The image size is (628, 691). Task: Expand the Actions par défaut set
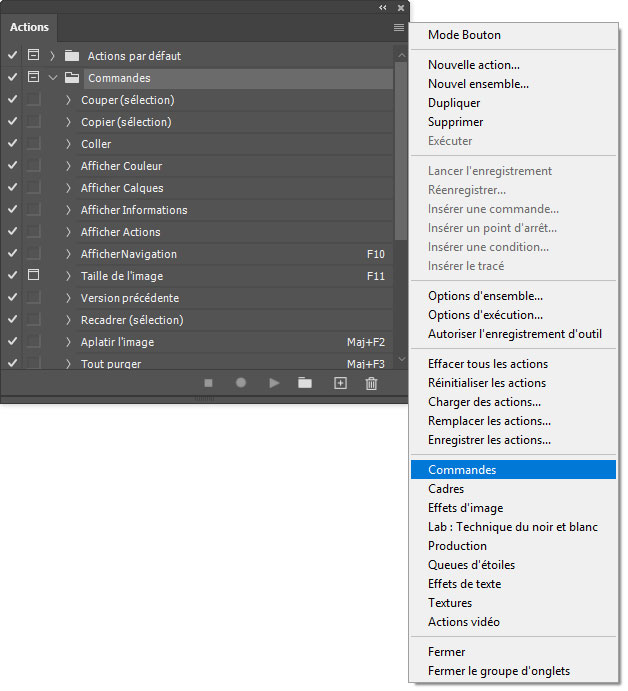[52, 56]
